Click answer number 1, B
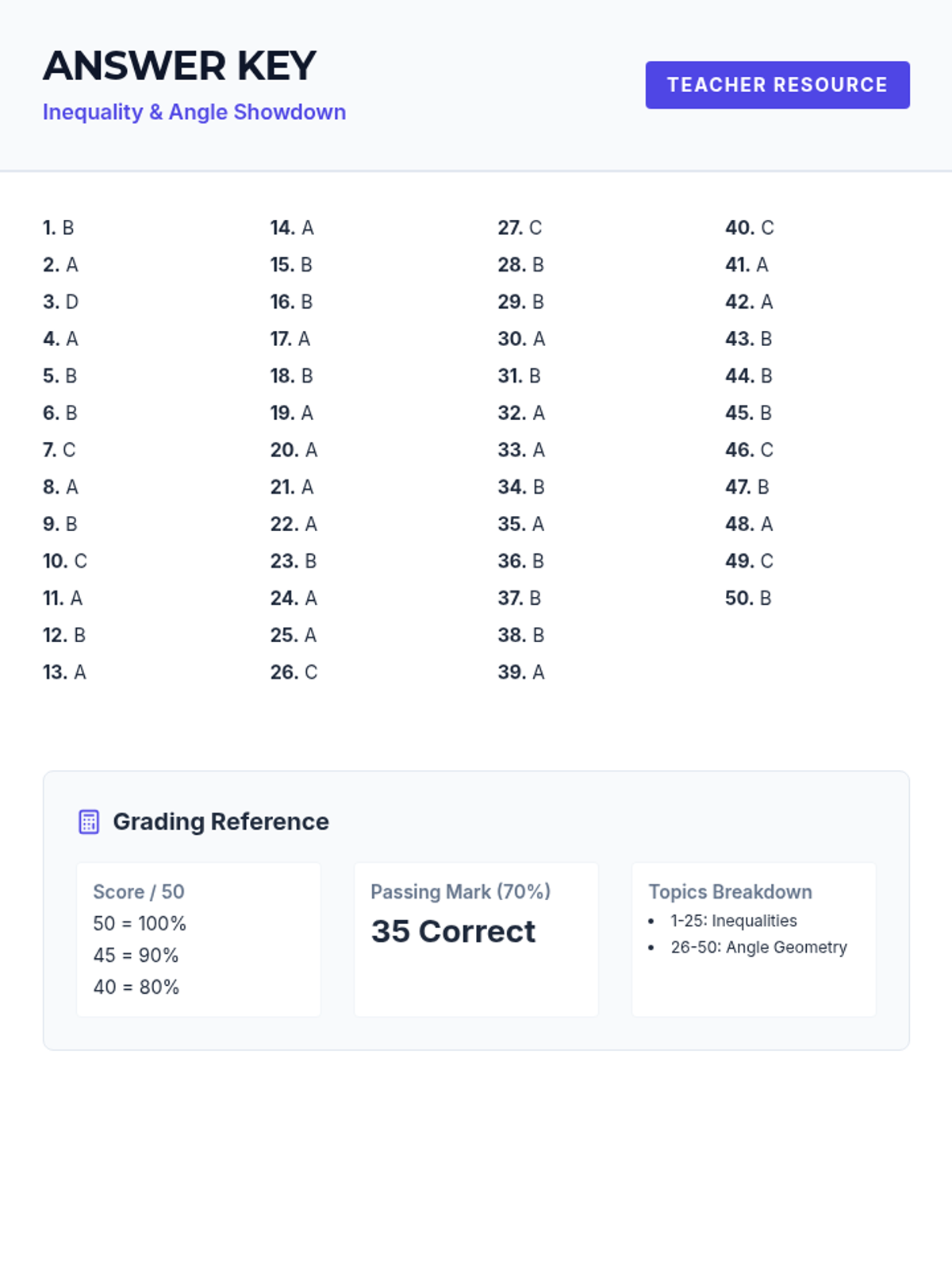Image resolution: width=952 pixels, height=1270 pixels. pos(59,228)
